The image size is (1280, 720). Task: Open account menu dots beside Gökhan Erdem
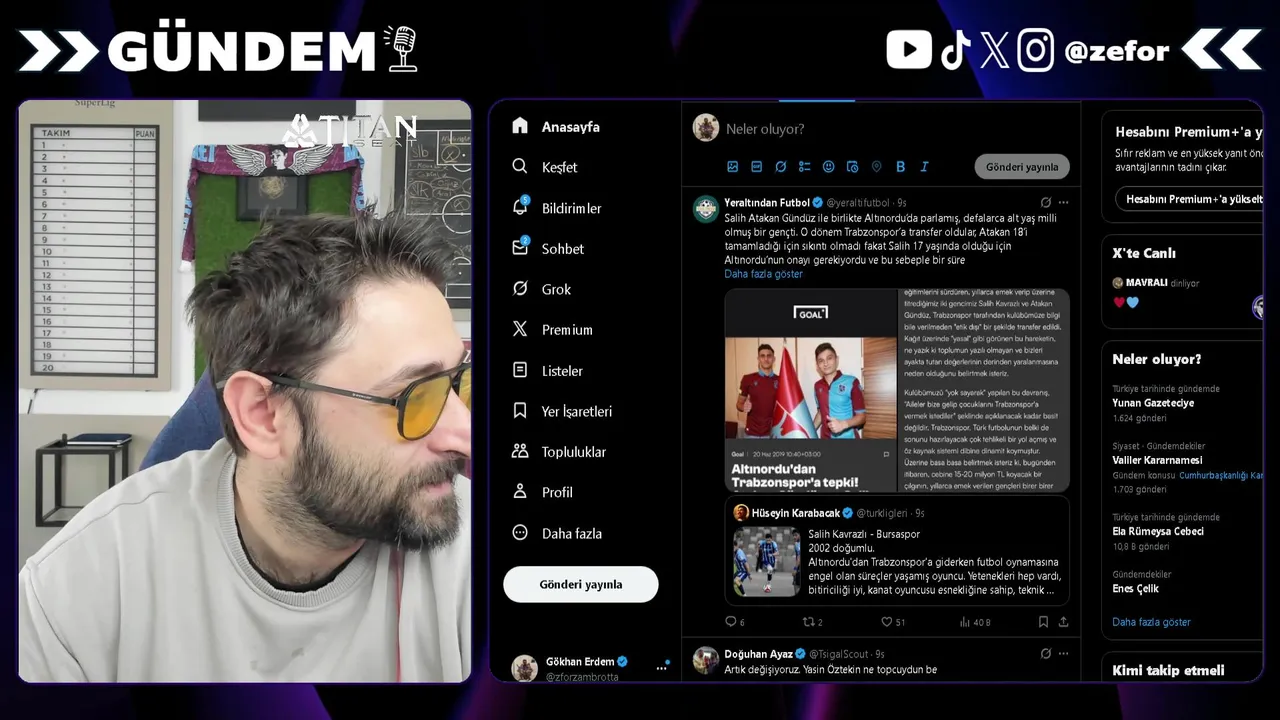click(662, 667)
